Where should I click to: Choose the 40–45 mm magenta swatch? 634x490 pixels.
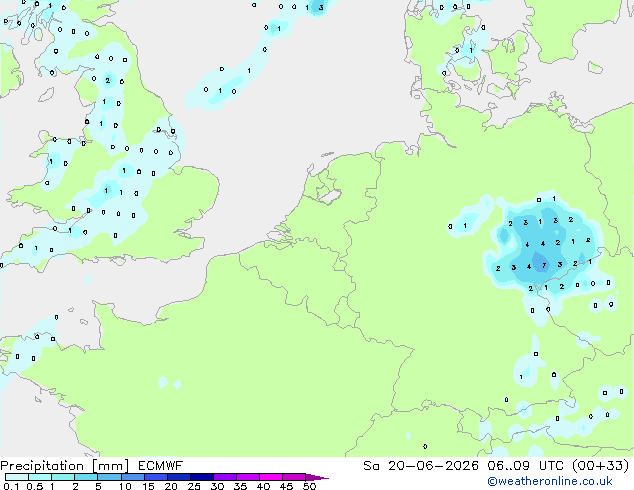click(x=271, y=477)
